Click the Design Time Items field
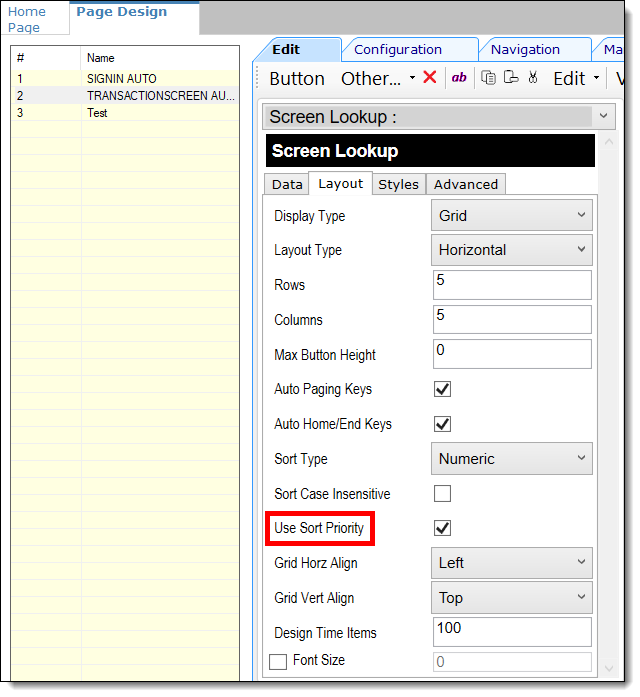Screen dimensions: 640x697 coord(512,632)
